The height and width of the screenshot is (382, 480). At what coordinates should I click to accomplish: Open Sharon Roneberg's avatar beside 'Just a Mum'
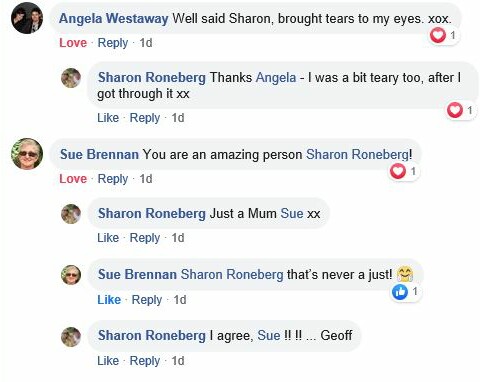click(71, 214)
